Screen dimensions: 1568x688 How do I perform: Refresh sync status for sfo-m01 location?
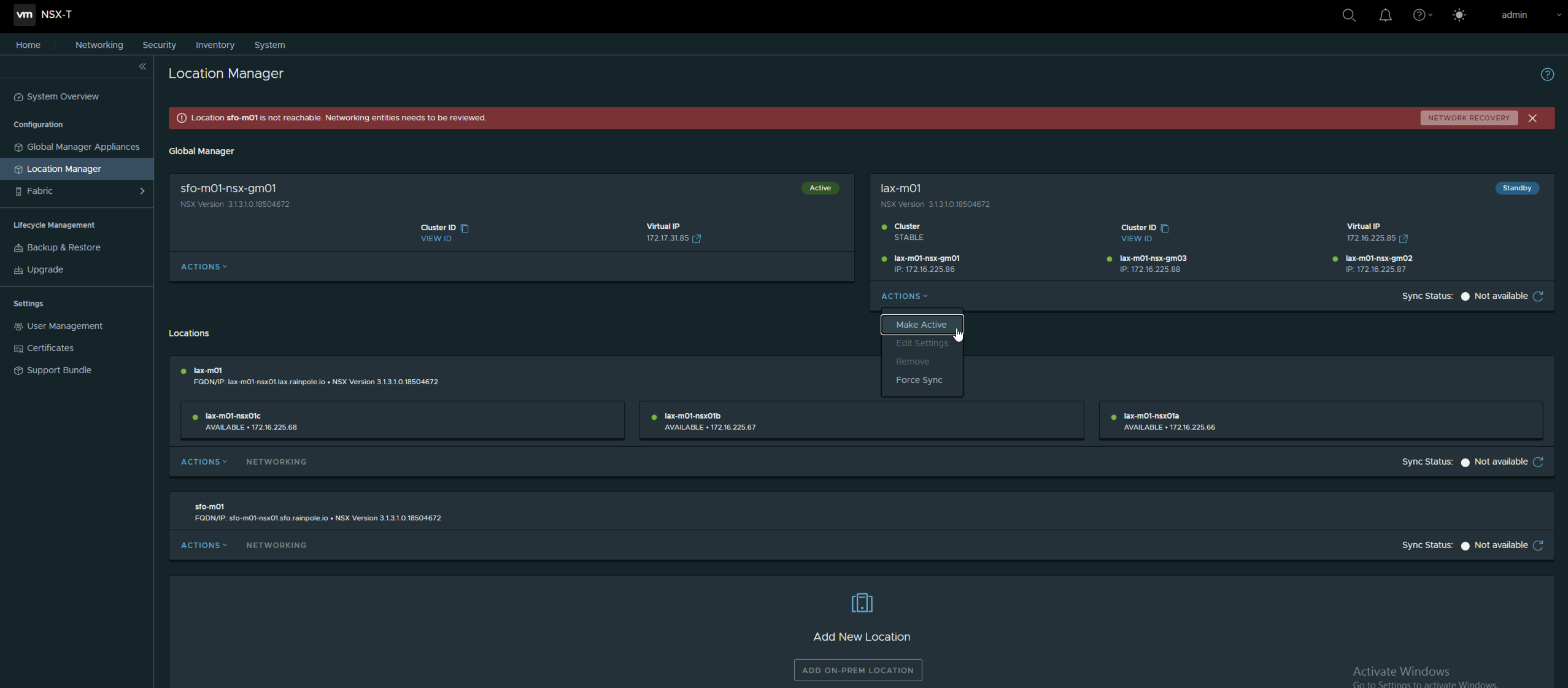coord(1538,546)
